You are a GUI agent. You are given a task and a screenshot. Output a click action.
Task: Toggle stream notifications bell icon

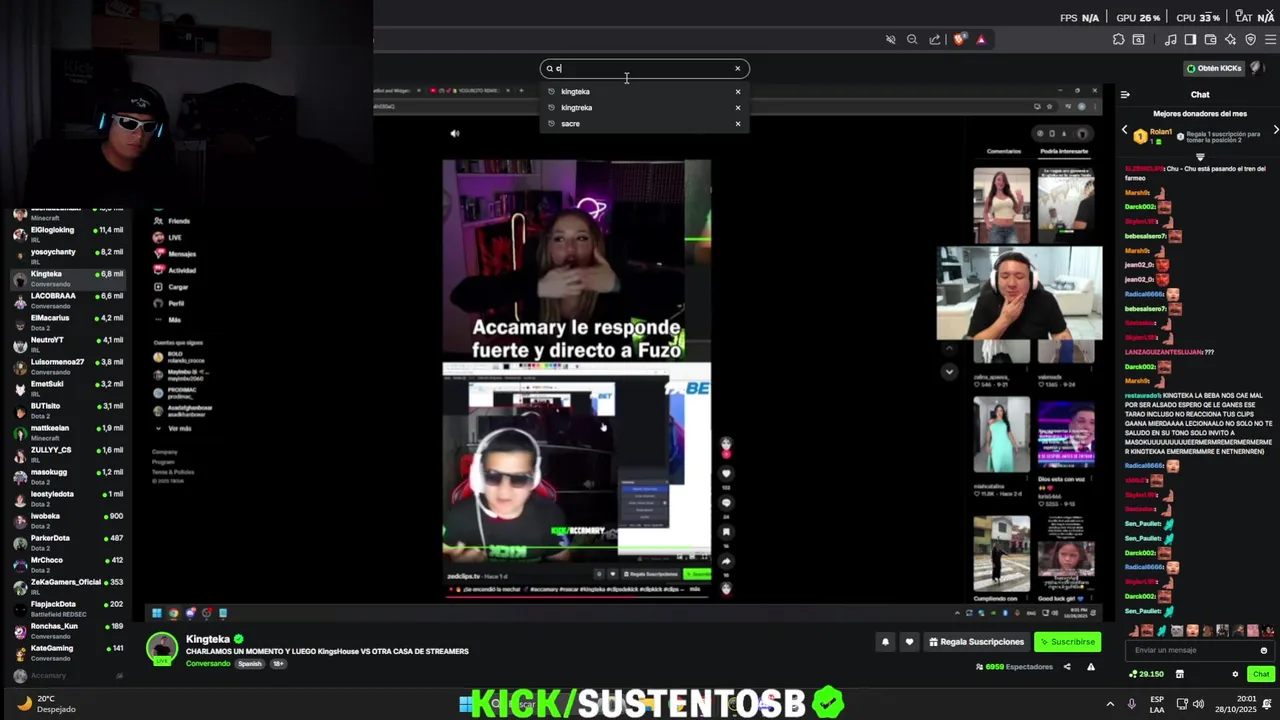(x=885, y=642)
